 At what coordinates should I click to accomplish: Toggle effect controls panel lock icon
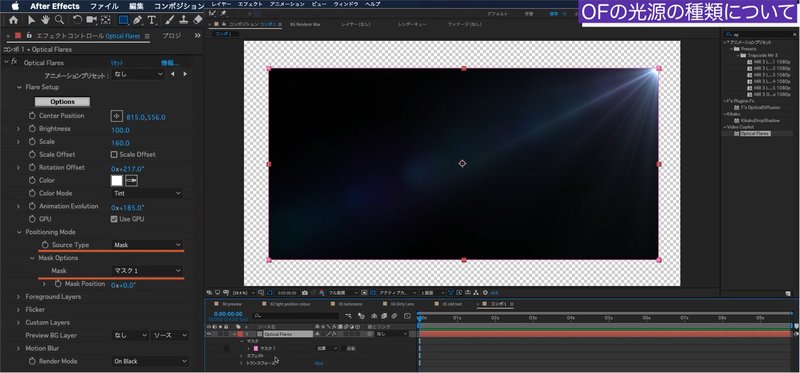[29, 36]
